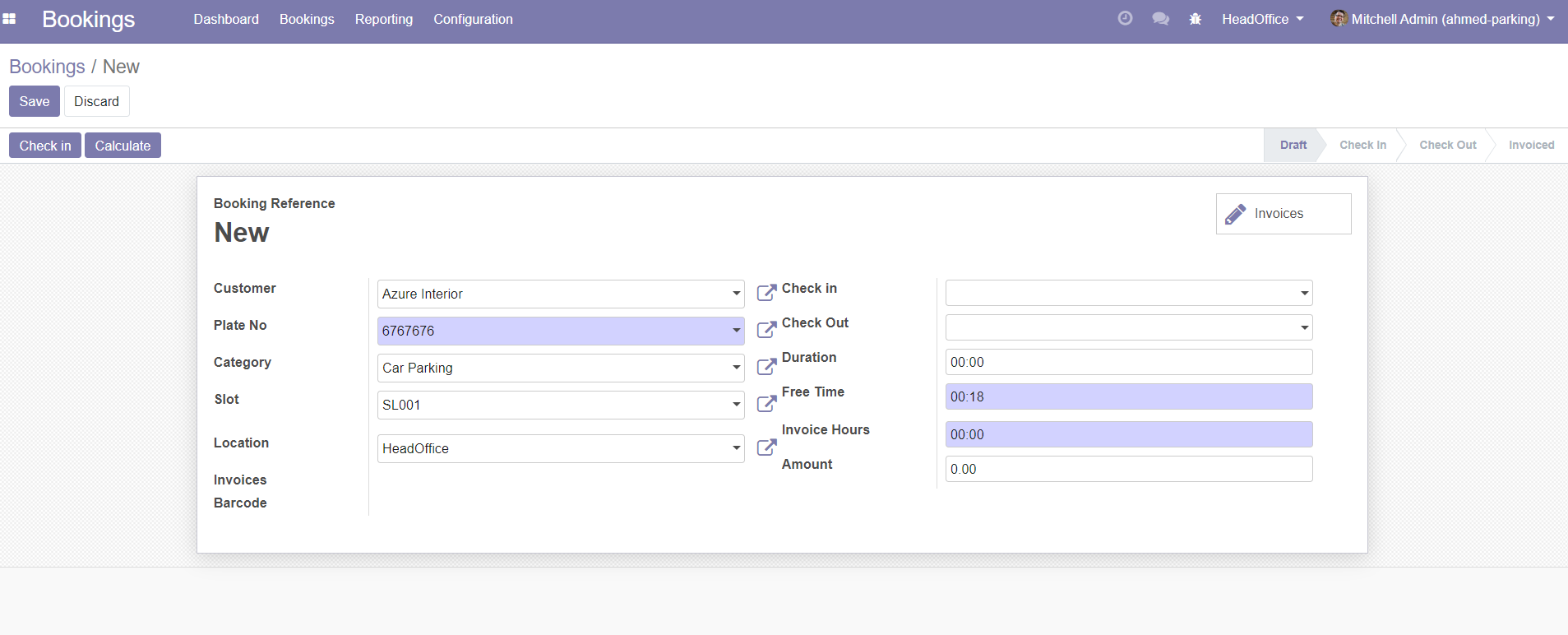Open the Reporting menu
The image size is (1568, 635).
tap(384, 19)
